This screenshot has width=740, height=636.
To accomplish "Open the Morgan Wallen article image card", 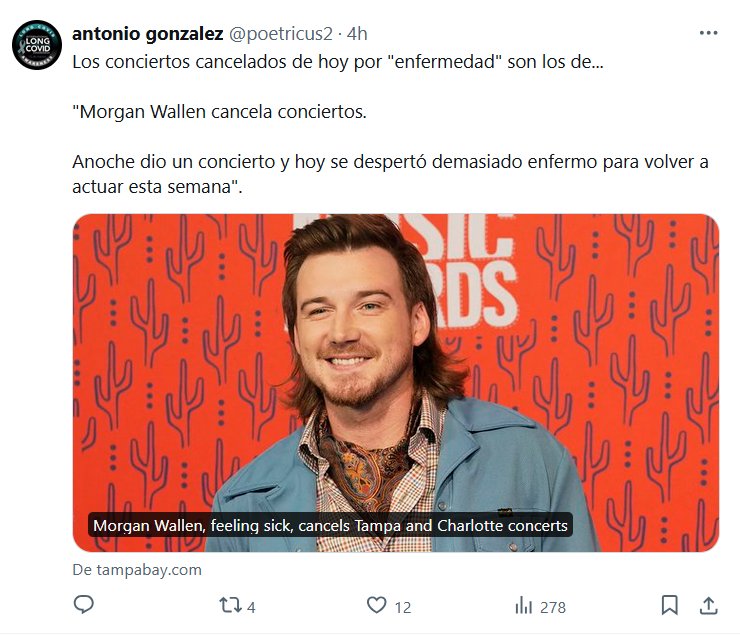I will (x=396, y=383).
